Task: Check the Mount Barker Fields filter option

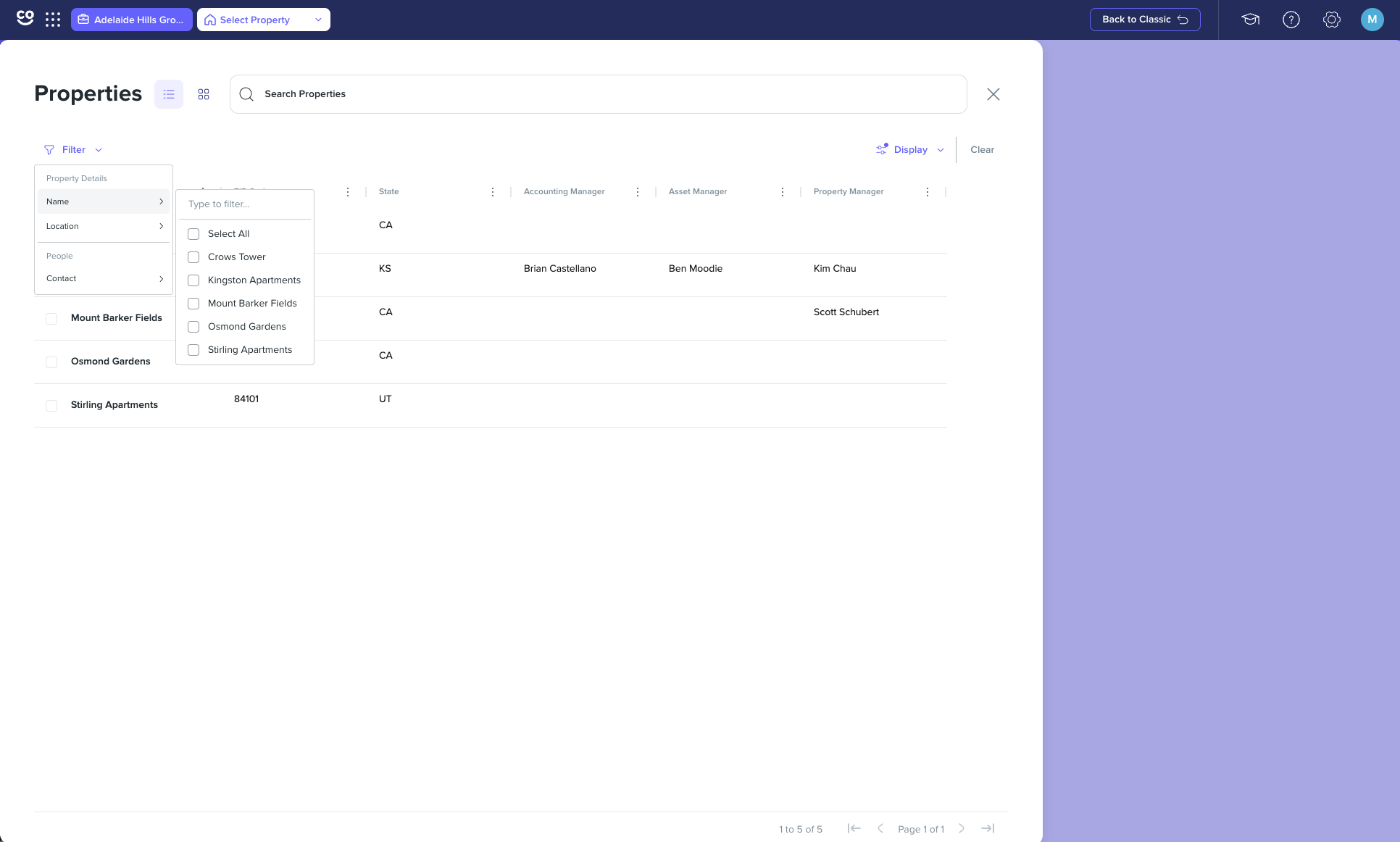Action: [193, 304]
